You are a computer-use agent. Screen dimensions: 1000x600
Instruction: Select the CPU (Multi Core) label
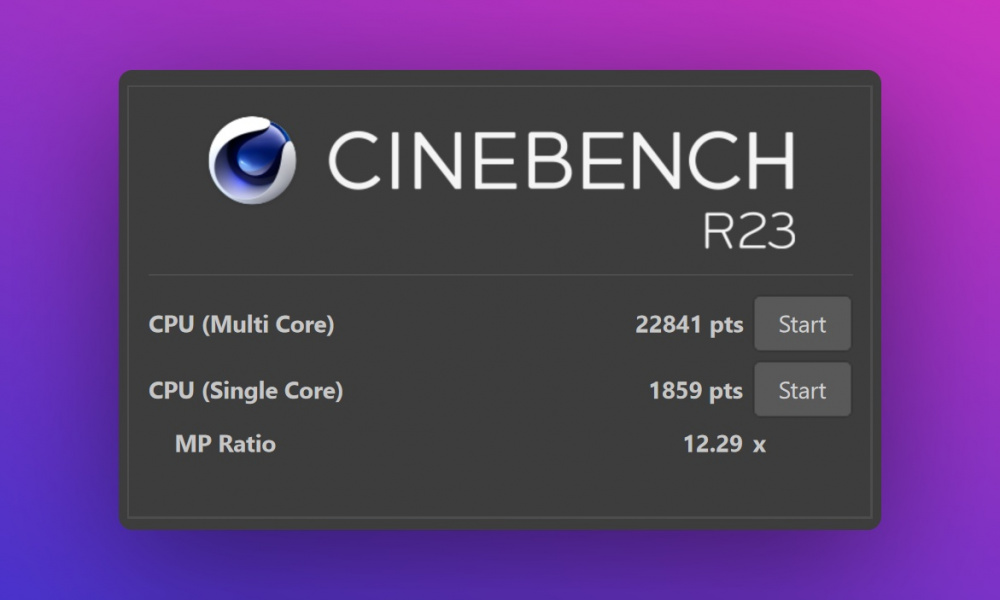click(241, 324)
